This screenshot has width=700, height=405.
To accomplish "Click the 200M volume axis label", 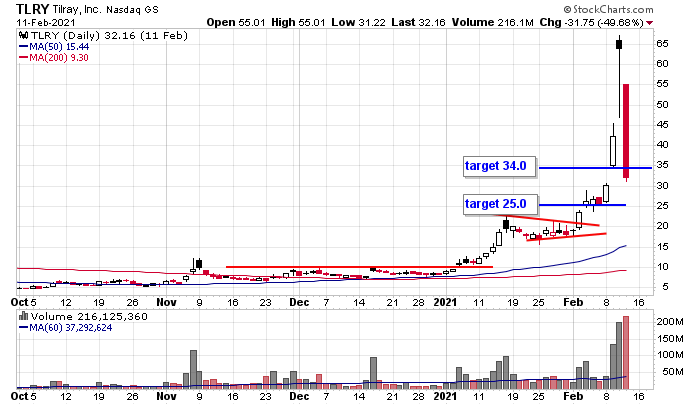I will tap(670, 322).
